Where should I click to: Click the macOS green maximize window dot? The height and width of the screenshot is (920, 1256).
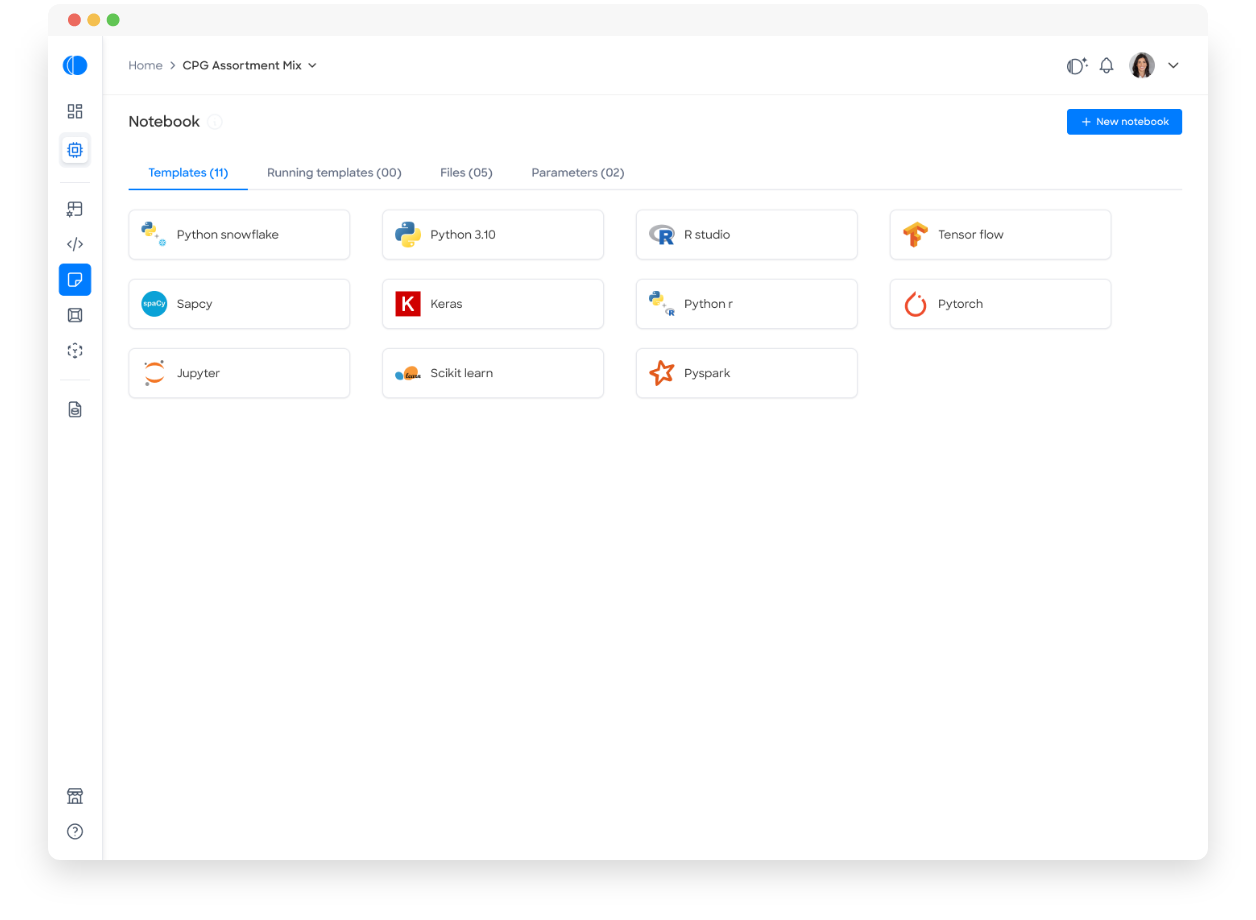tap(113, 20)
